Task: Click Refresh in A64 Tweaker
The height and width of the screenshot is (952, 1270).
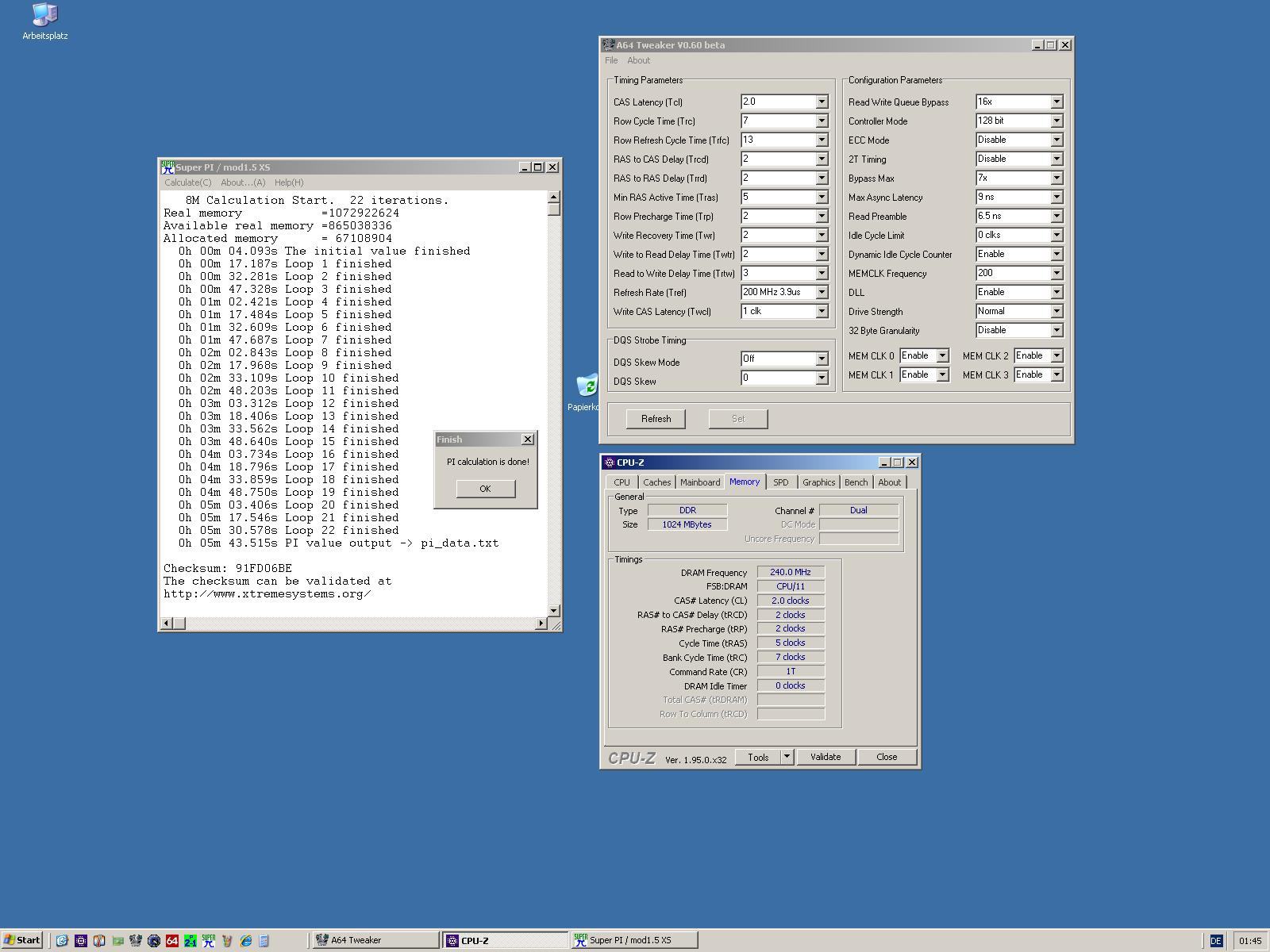Action: coord(656,419)
